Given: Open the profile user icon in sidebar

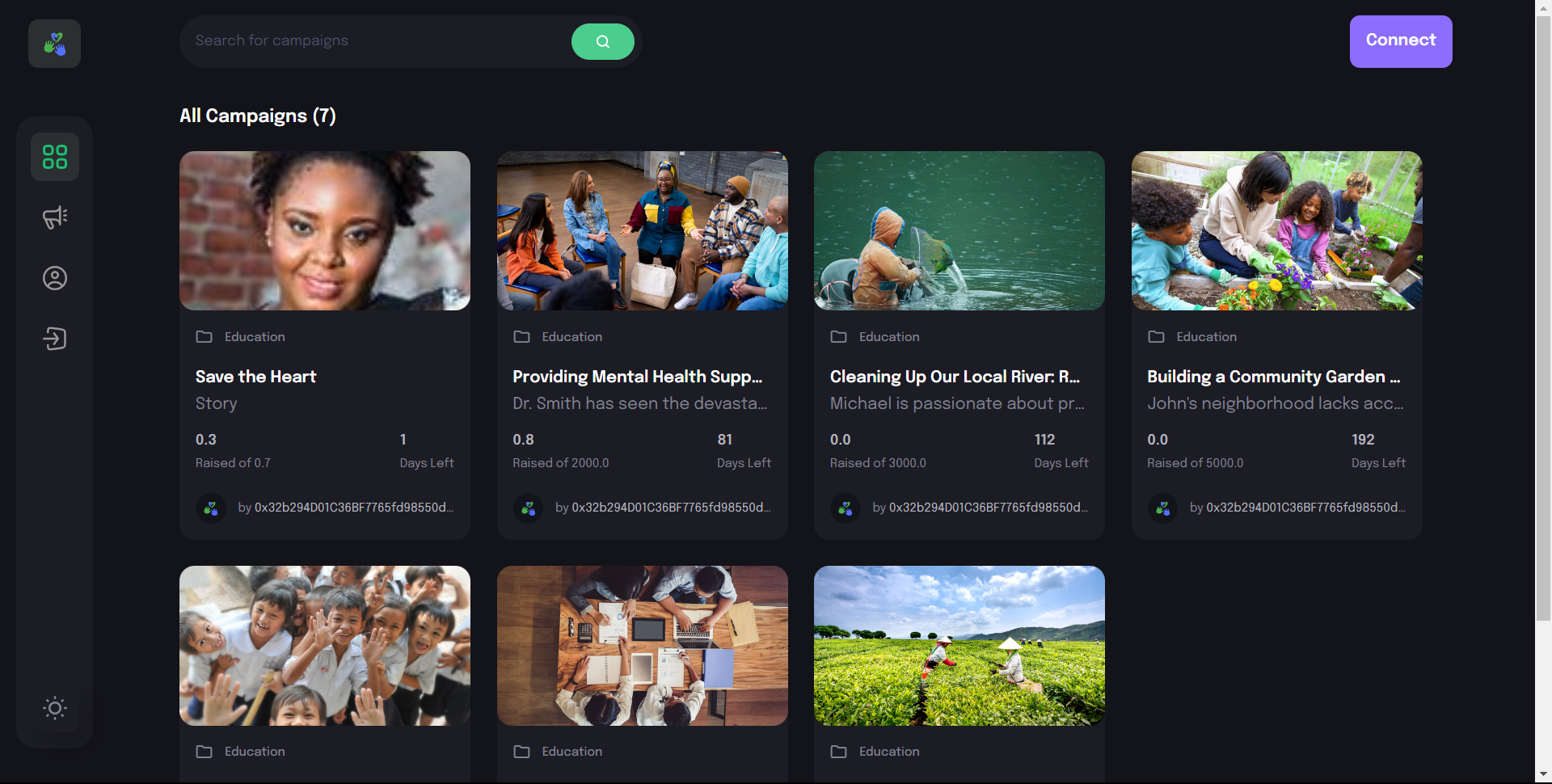Looking at the screenshot, I should pos(55,278).
